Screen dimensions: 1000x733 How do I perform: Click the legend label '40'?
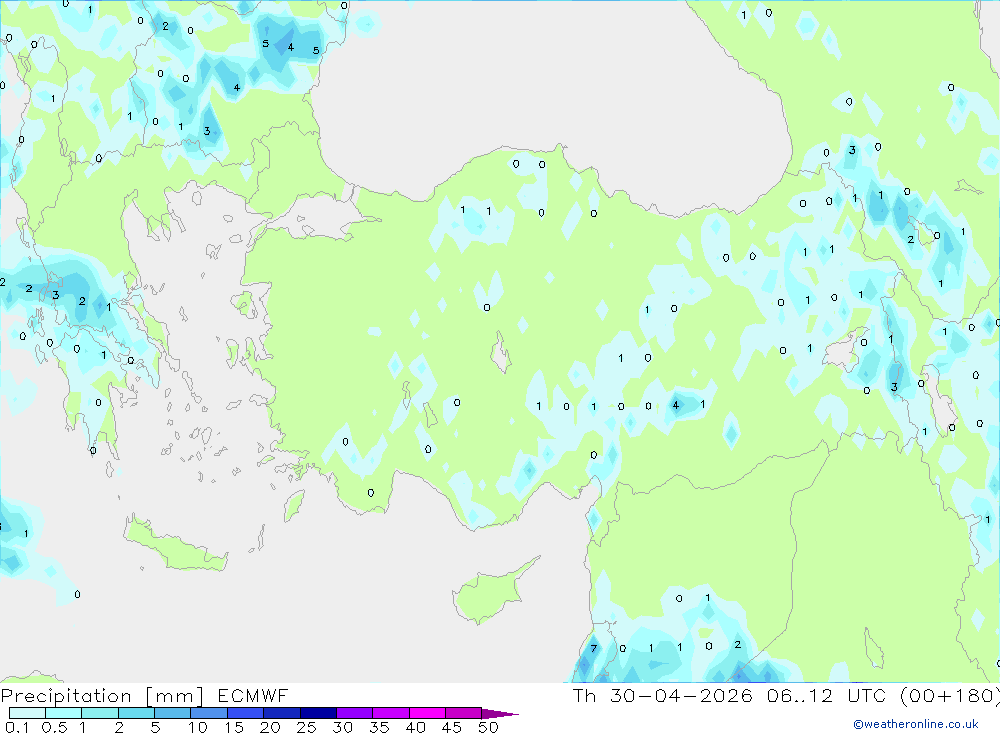pyautogui.click(x=416, y=727)
